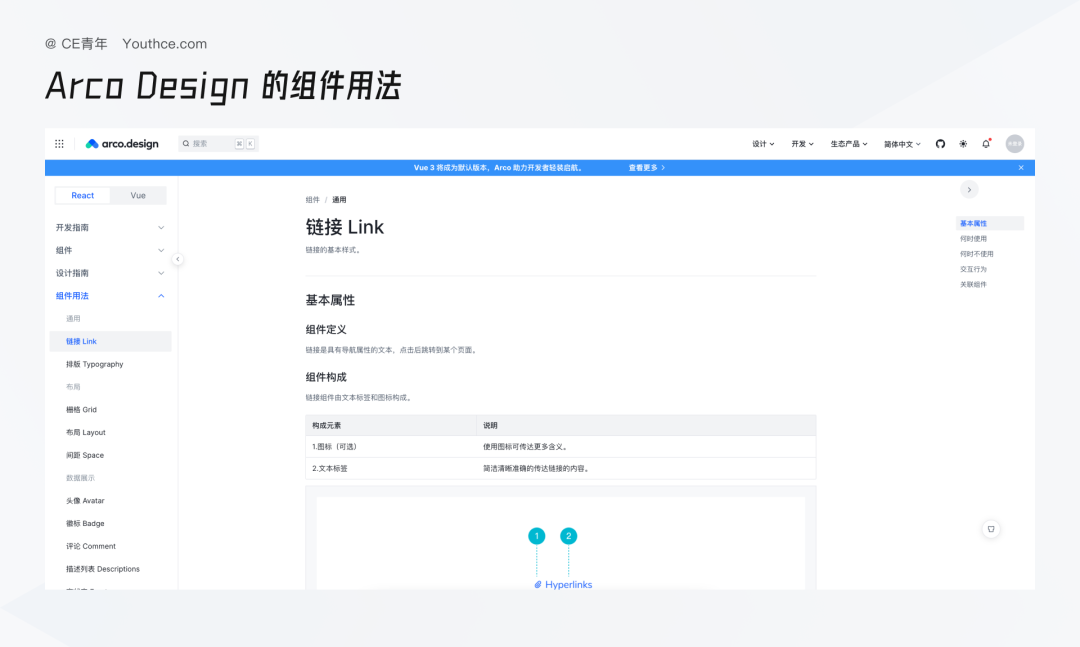The width and height of the screenshot is (1080, 647).
Task: Open the 简体中文 language dropdown
Action: pos(902,144)
